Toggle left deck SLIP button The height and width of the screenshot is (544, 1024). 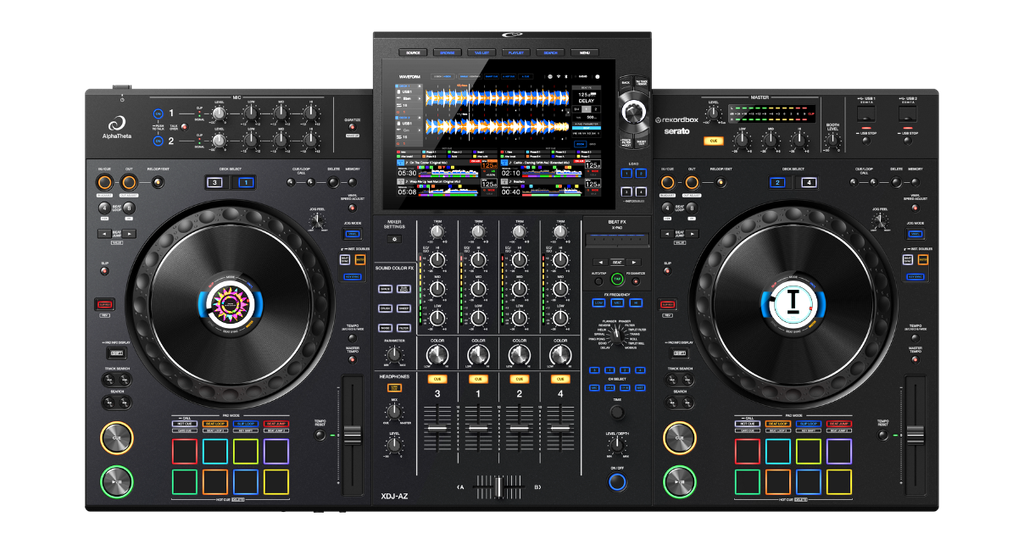pyautogui.click(x=104, y=271)
